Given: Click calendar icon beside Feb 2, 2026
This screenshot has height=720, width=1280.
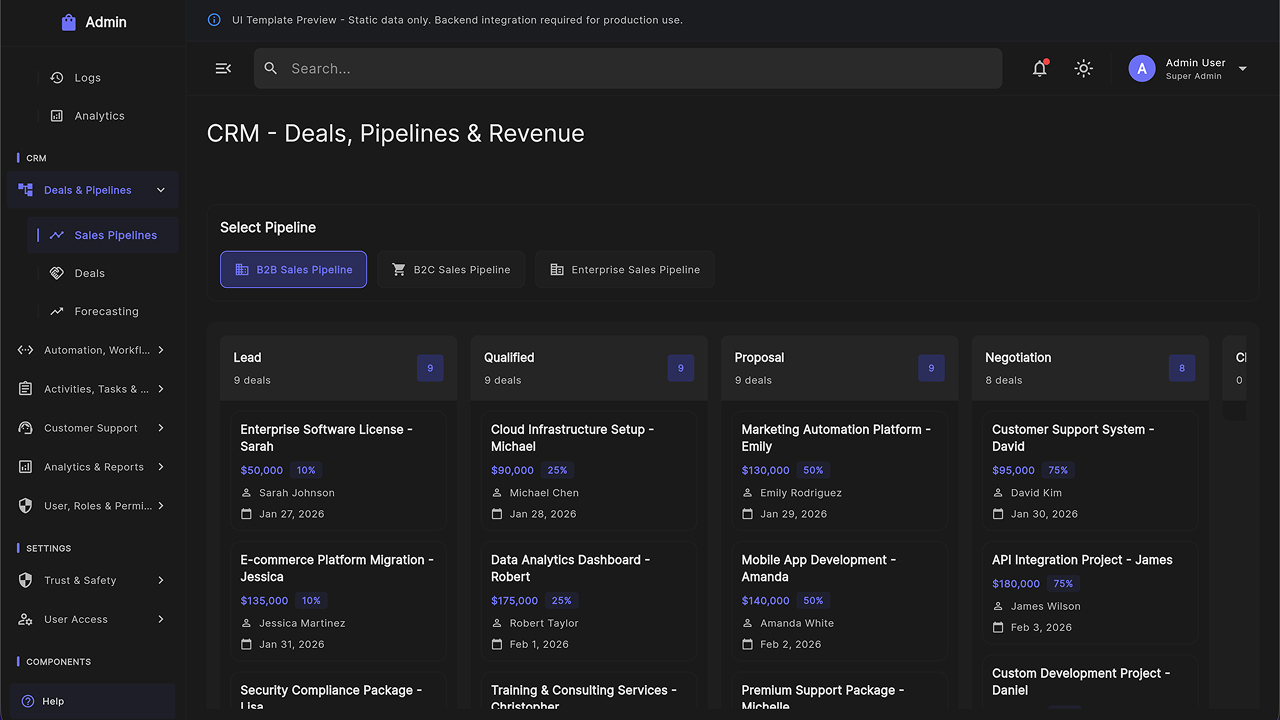Looking at the screenshot, I should click(747, 645).
